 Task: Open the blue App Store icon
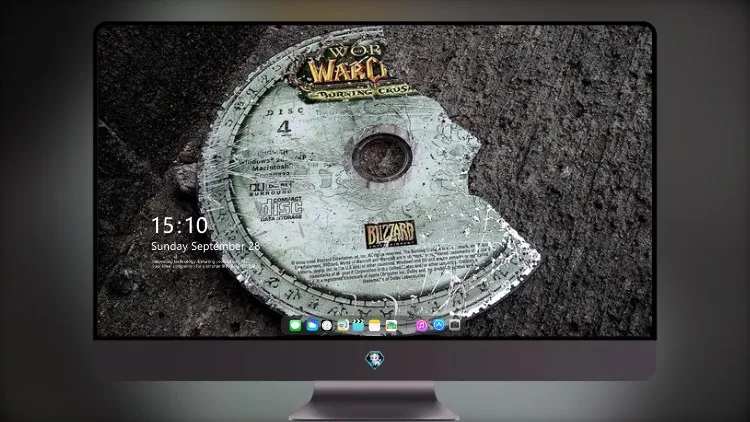(438, 325)
